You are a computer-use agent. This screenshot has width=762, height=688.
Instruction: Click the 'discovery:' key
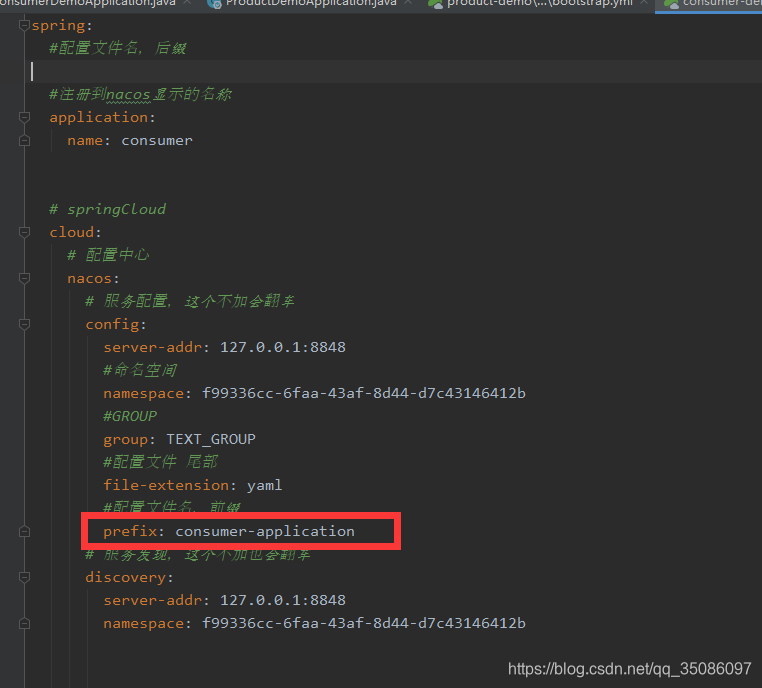click(129, 578)
